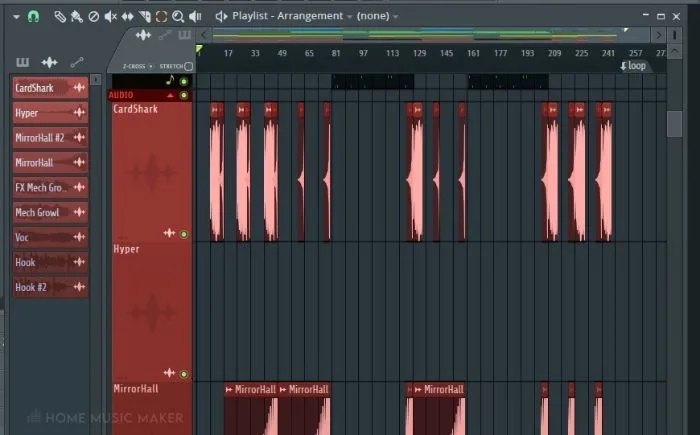The image size is (700, 435).
Task: Select Mech Growl in the picker
Action: click(x=50, y=213)
